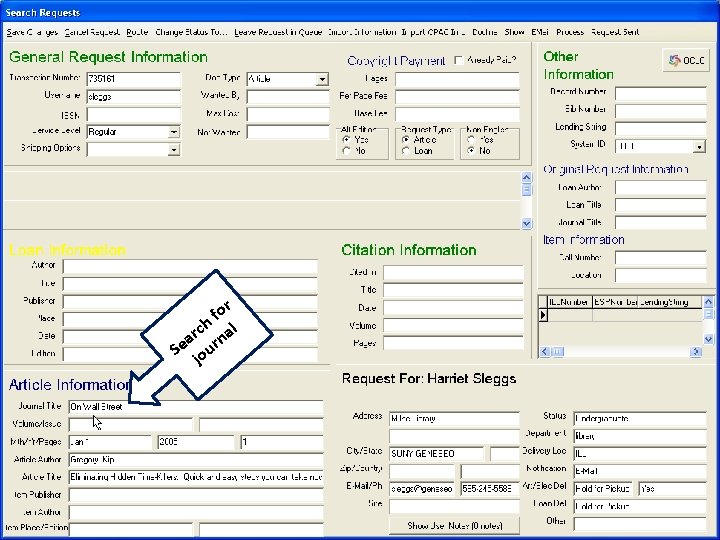Open the EMail menu
The width and height of the screenshot is (720, 540).
click(540, 32)
